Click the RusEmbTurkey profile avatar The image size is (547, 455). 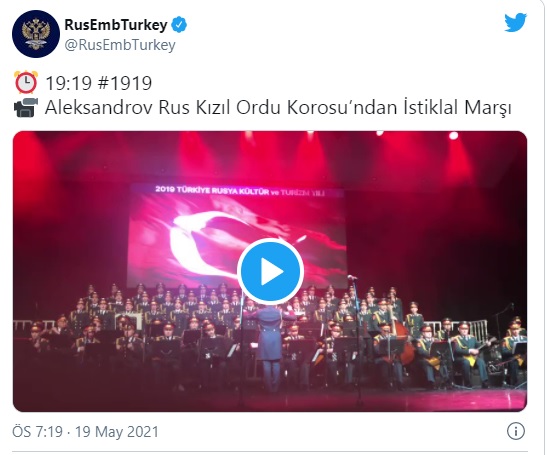36,34
